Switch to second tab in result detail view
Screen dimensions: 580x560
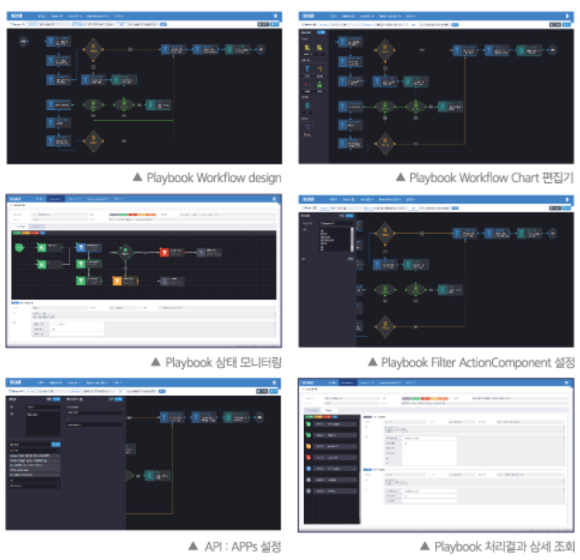328,410
